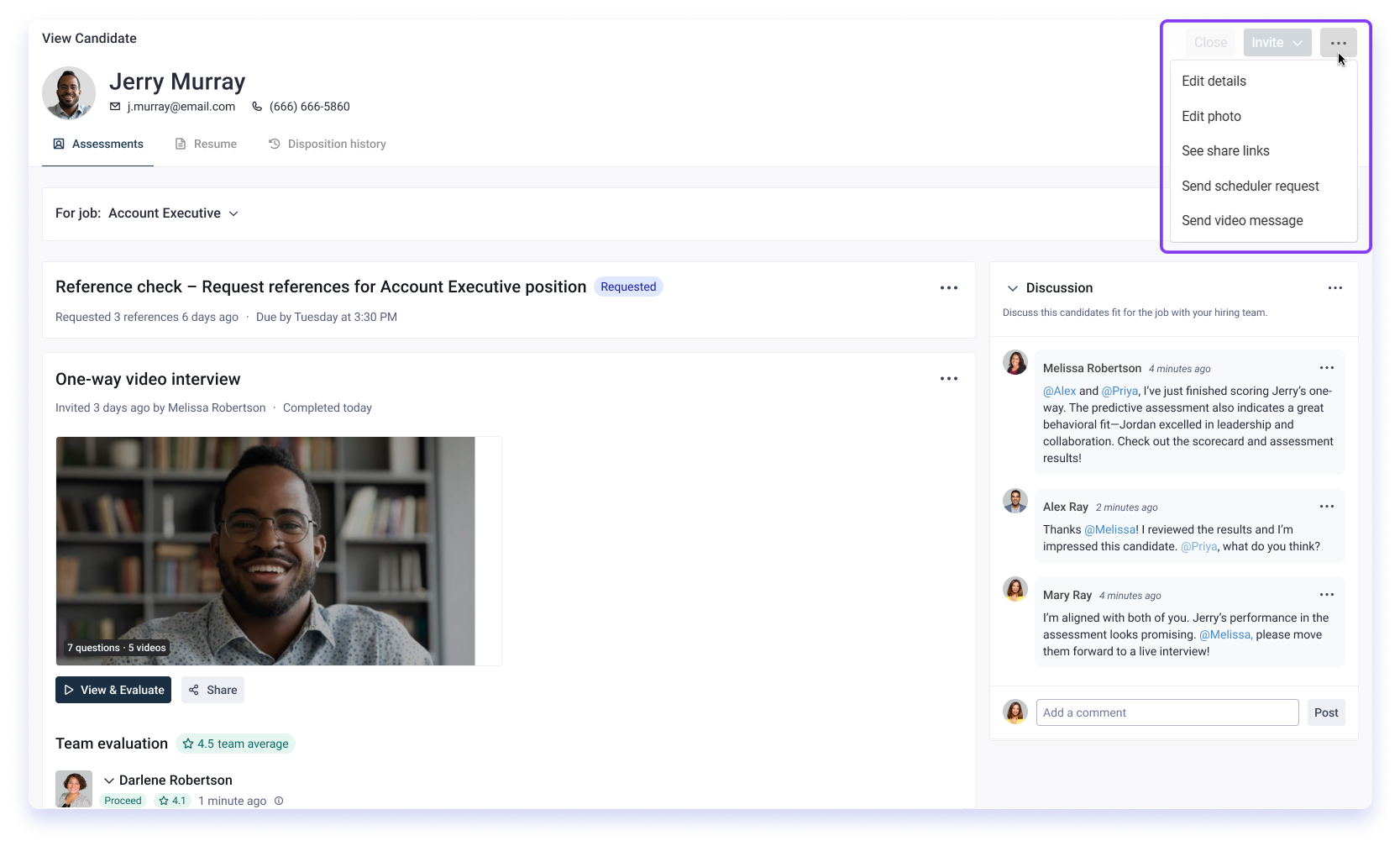The width and height of the screenshot is (1400, 841).
Task: Click the Close button
Action: tap(1210, 43)
